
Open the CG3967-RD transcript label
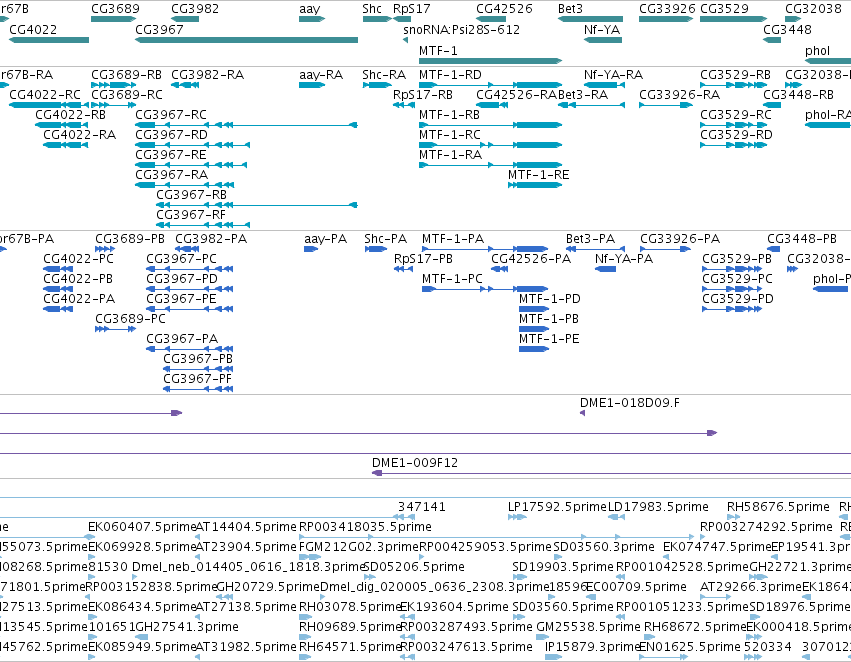pos(172,135)
